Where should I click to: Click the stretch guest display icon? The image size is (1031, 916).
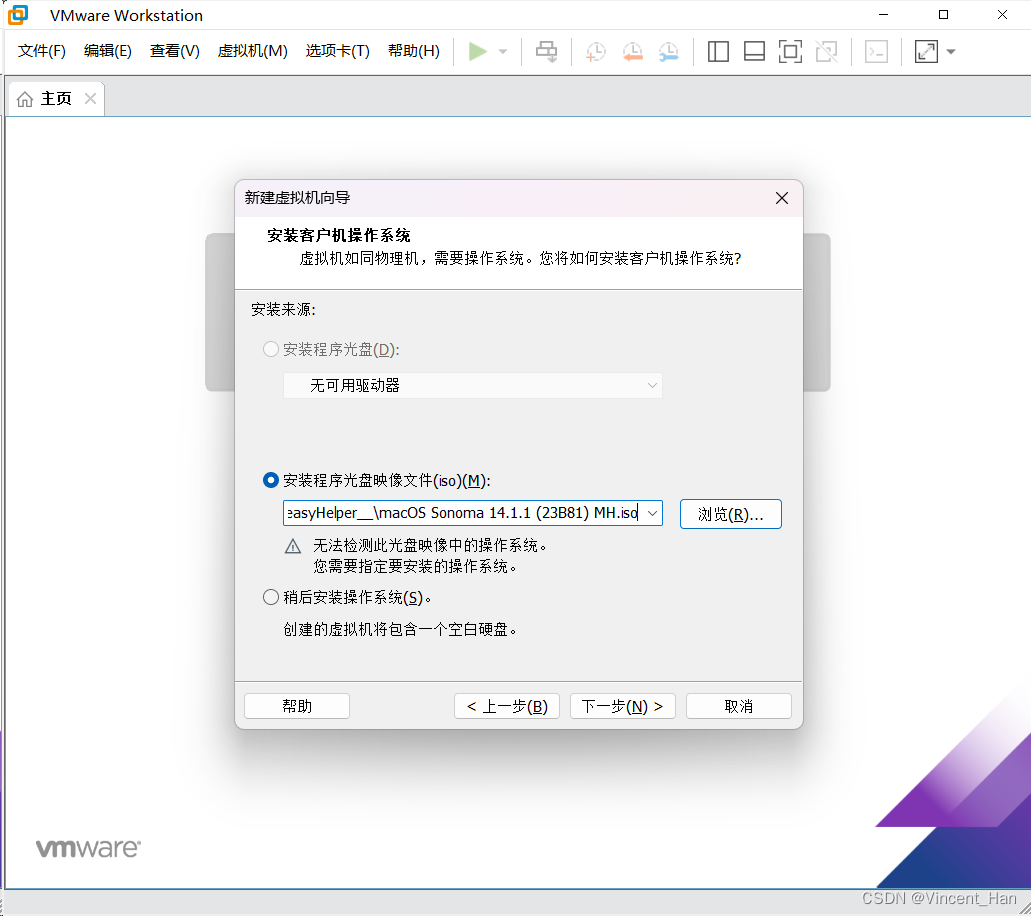[x=926, y=51]
